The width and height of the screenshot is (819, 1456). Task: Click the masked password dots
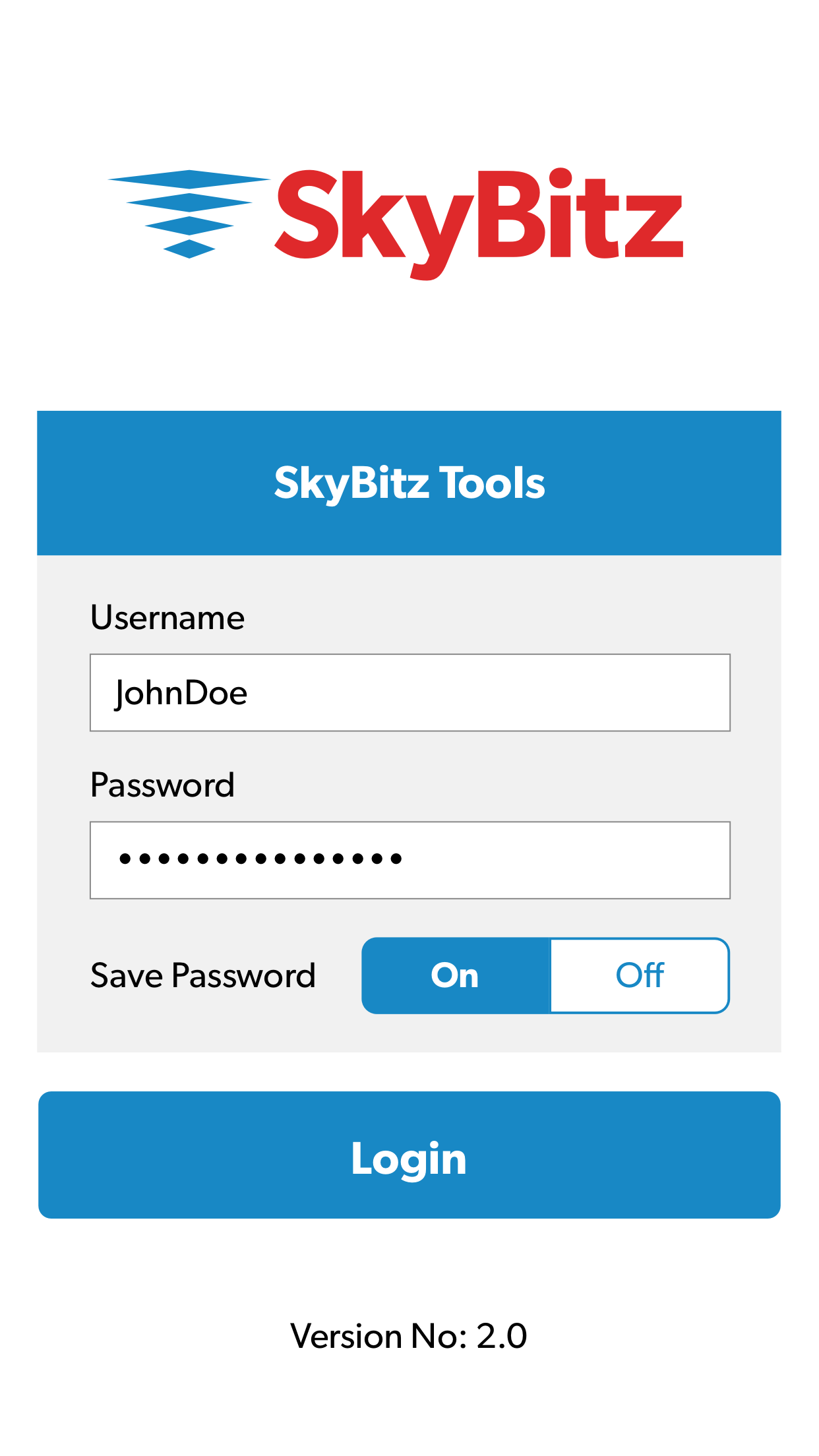pos(260,859)
